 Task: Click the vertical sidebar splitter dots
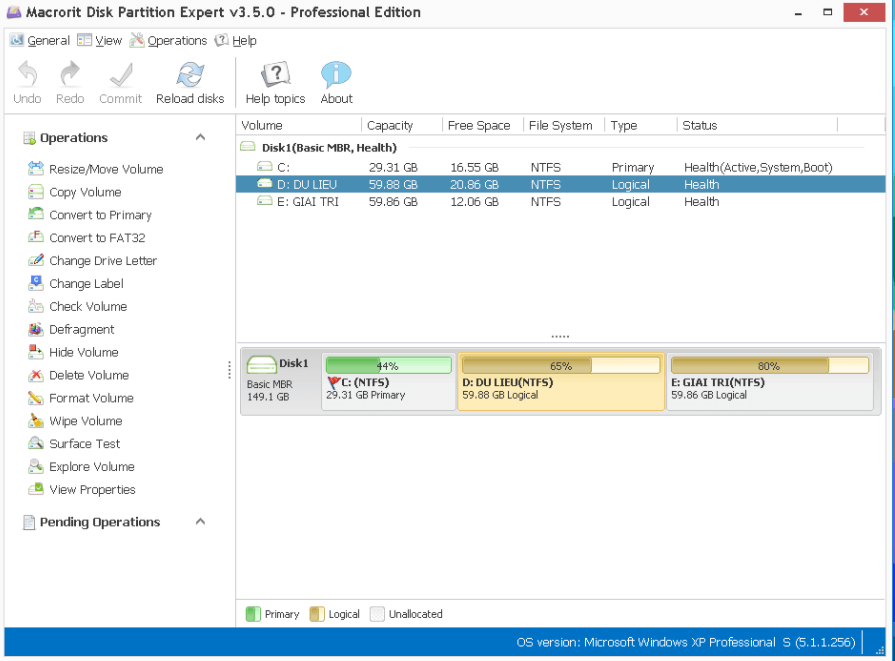pos(229,370)
